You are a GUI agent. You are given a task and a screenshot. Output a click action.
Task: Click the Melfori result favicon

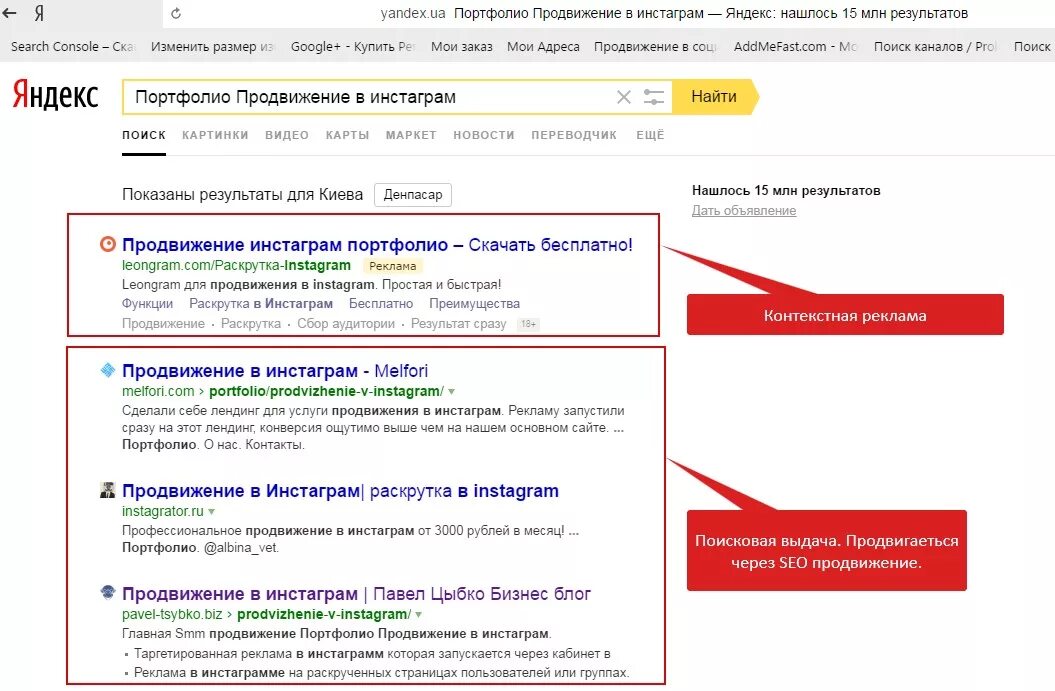pyautogui.click(x=108, y=369)
